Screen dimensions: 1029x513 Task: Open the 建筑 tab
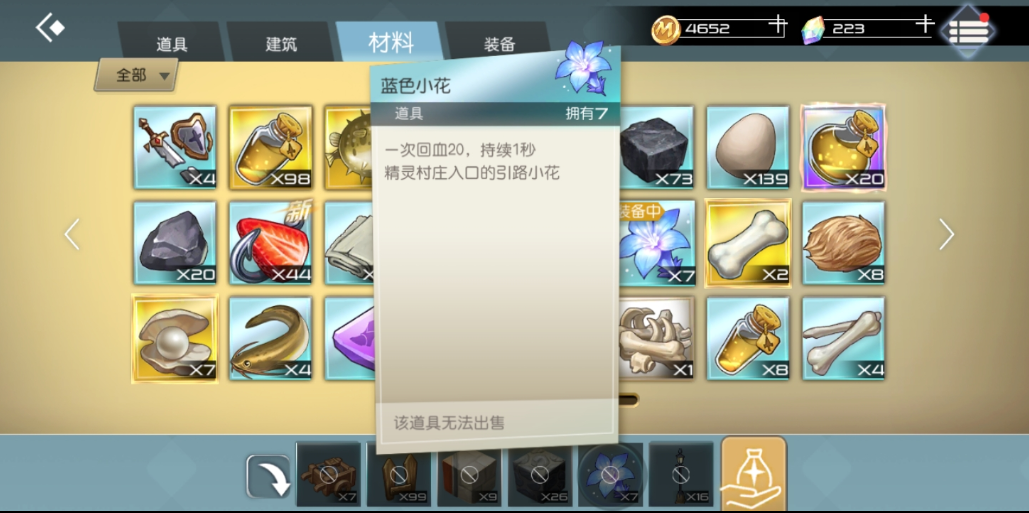pyautogui.click(x=282, y=43)
